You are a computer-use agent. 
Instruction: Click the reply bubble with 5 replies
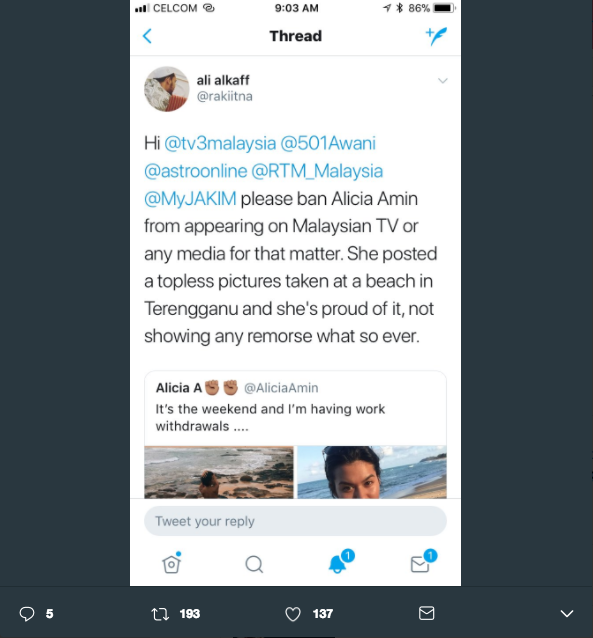pyautogui.click(x=27, y=614)
